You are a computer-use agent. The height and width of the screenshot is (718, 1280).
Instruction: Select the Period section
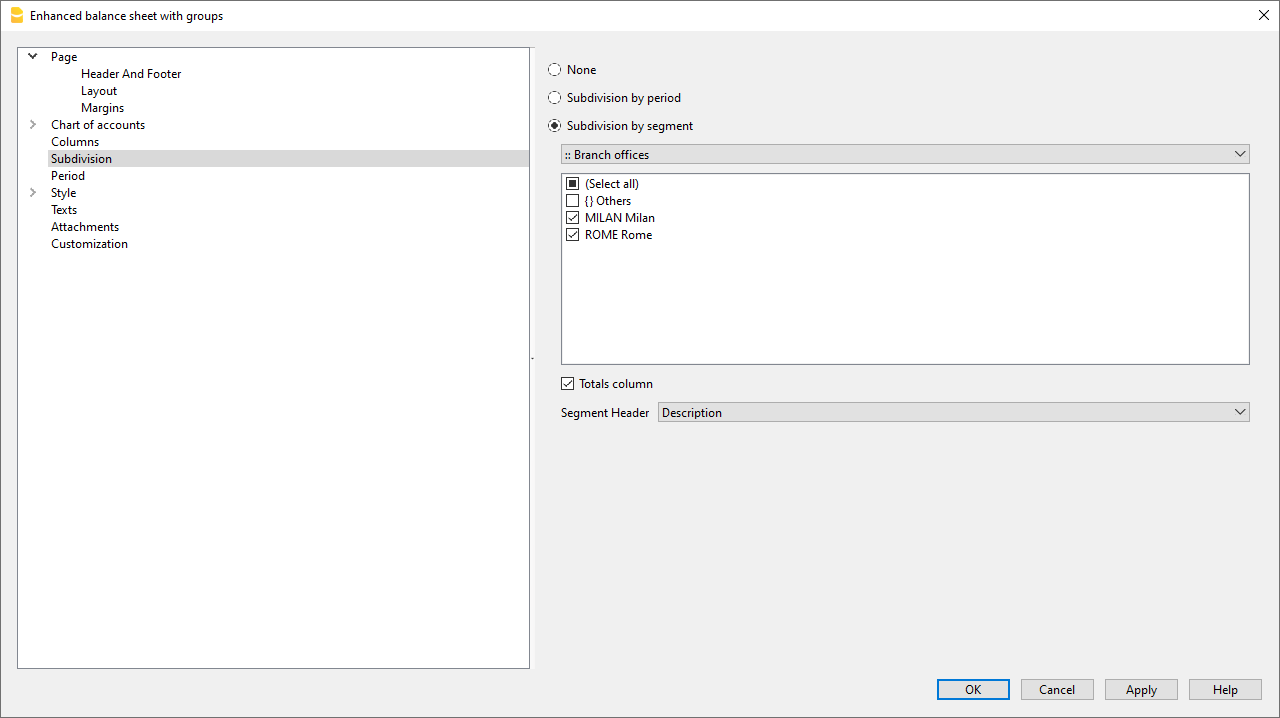click(x=68, y=176)
